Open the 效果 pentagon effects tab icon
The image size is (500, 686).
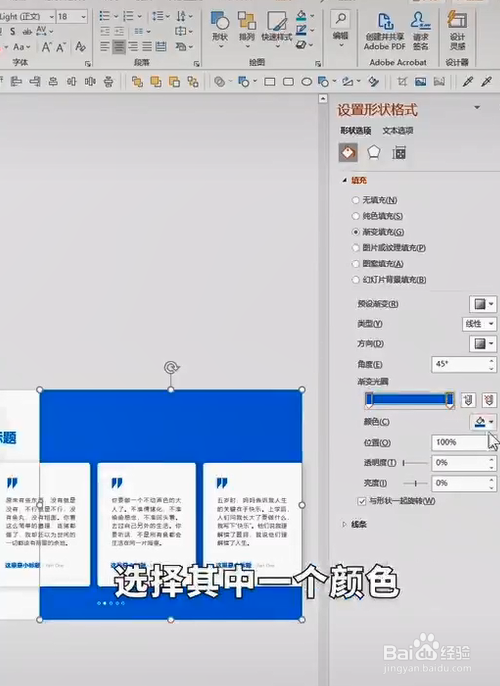(373, 153)
